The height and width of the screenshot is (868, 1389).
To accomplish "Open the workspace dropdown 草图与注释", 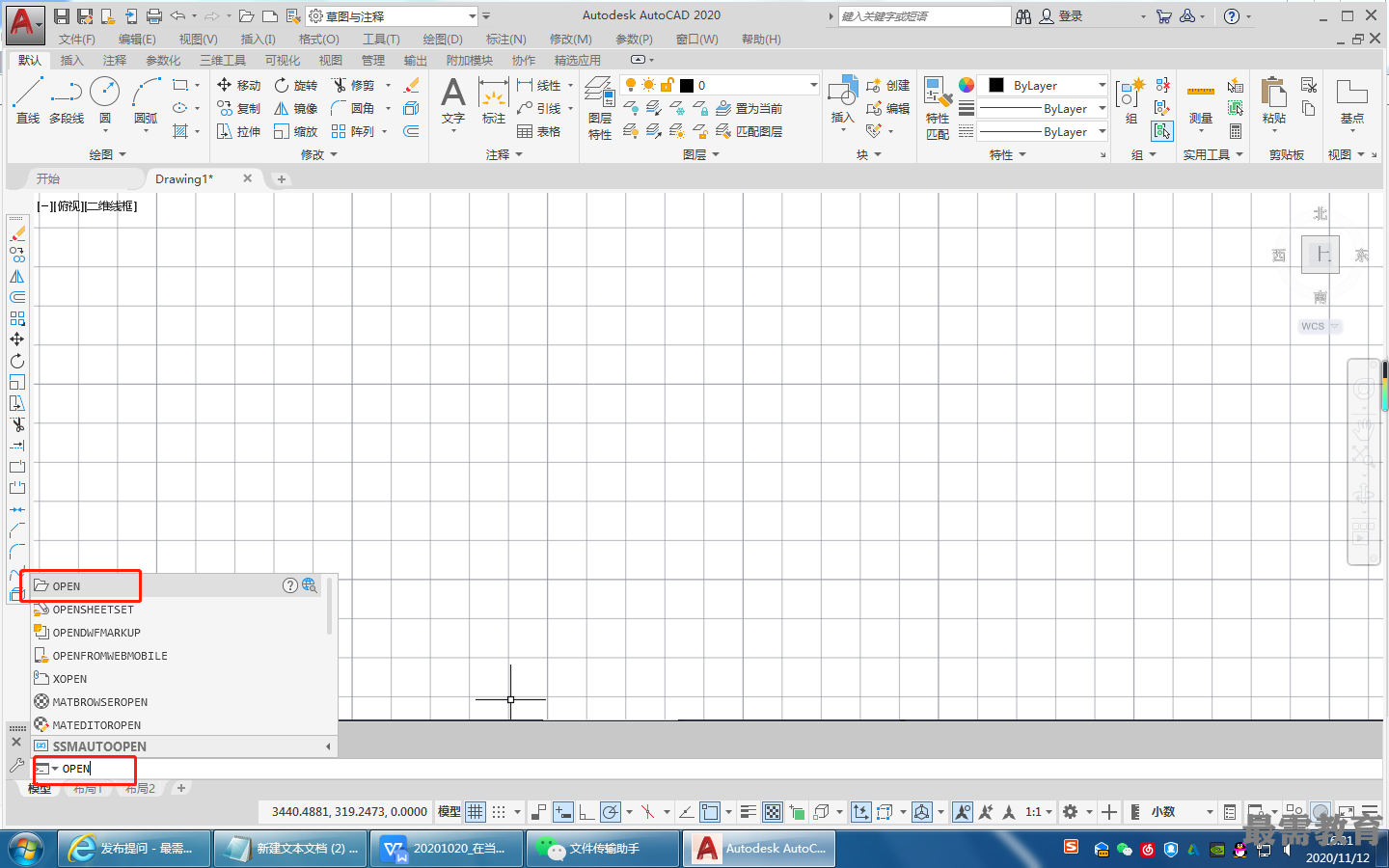I will [393, 16].
